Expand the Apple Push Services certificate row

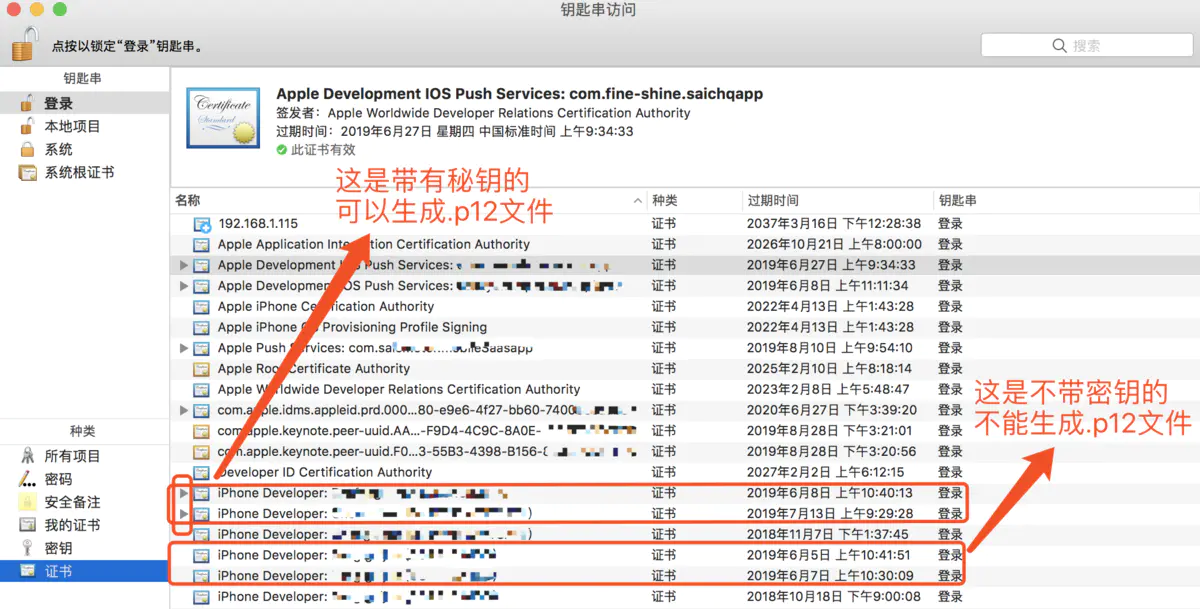[x=183, y=348]
